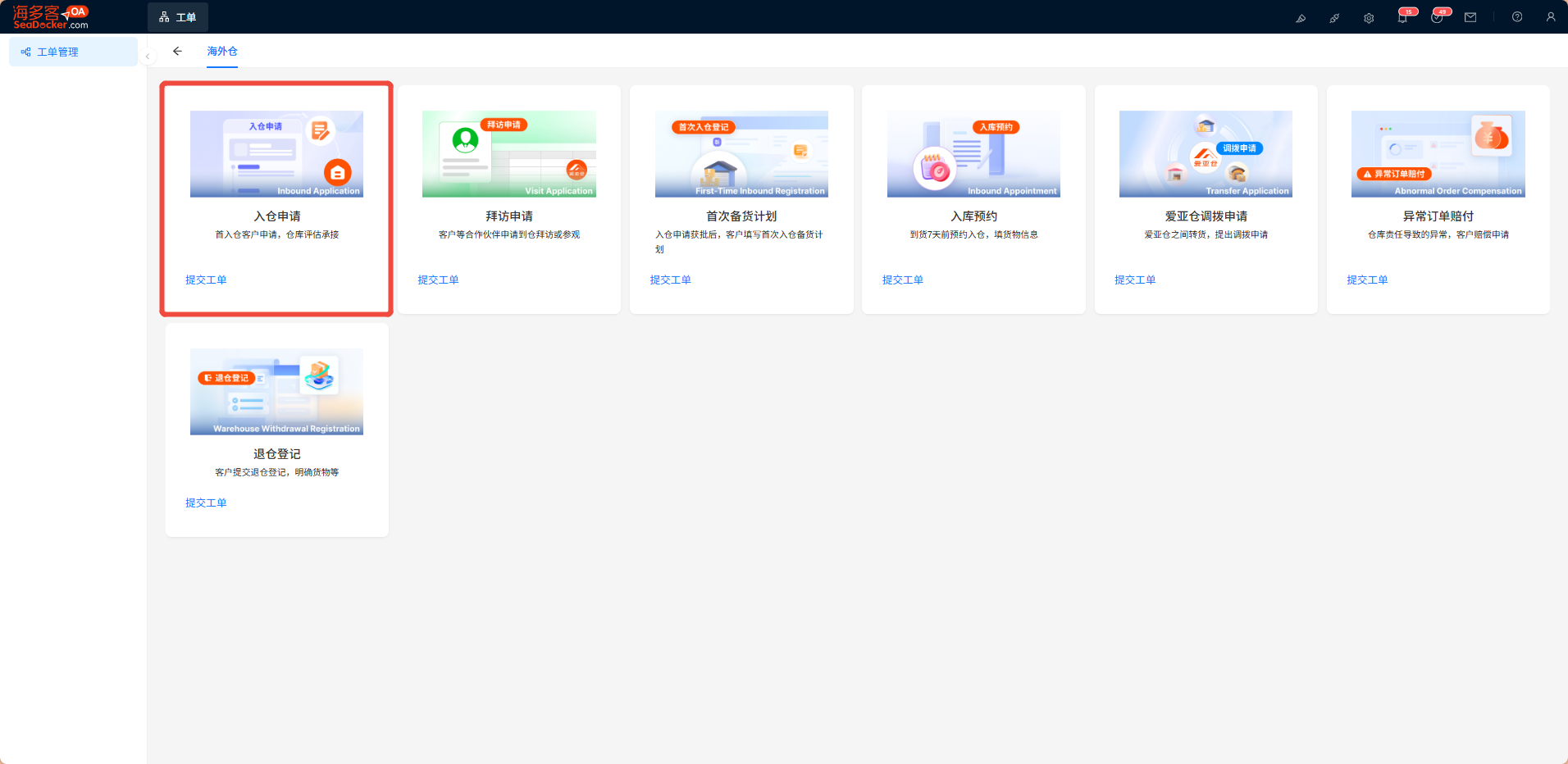The image size is (1568, 764).
Task: Click 提交工单 under 入仓申请
Action: (206, 280)
